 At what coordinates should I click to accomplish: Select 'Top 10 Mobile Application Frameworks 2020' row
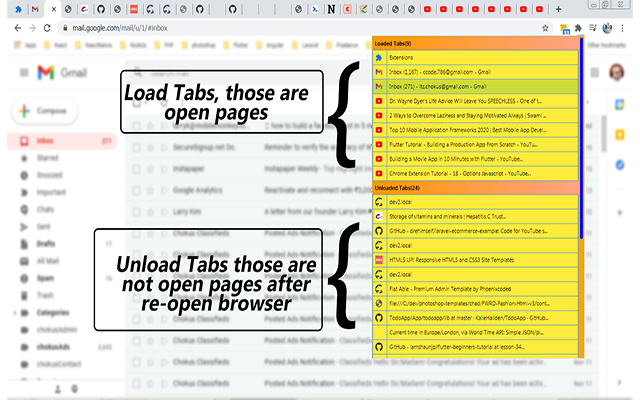[476, 130]
